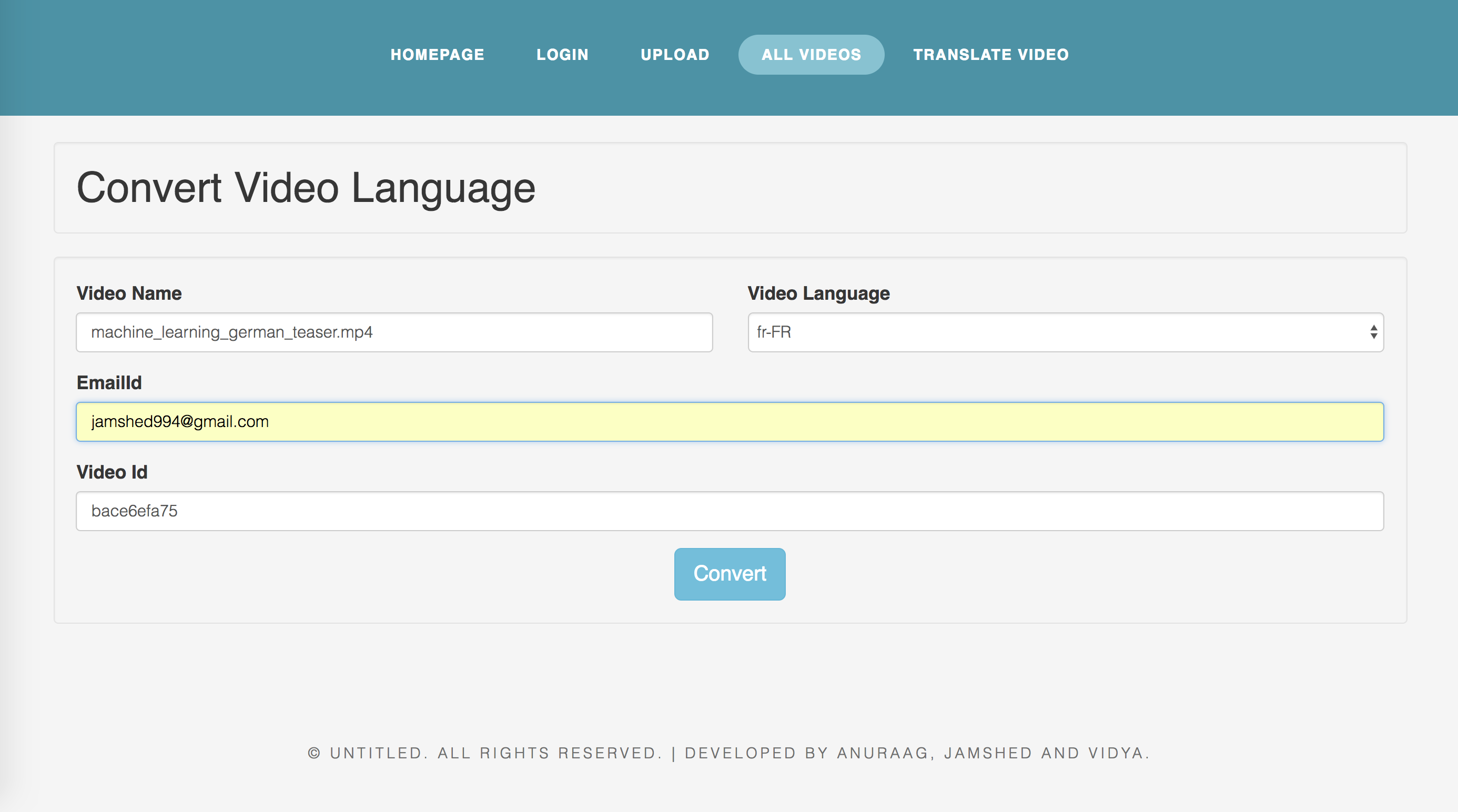The image size is (1458, 812).
Task: Click the EmailId label
Action: click(x=109, y=382)
